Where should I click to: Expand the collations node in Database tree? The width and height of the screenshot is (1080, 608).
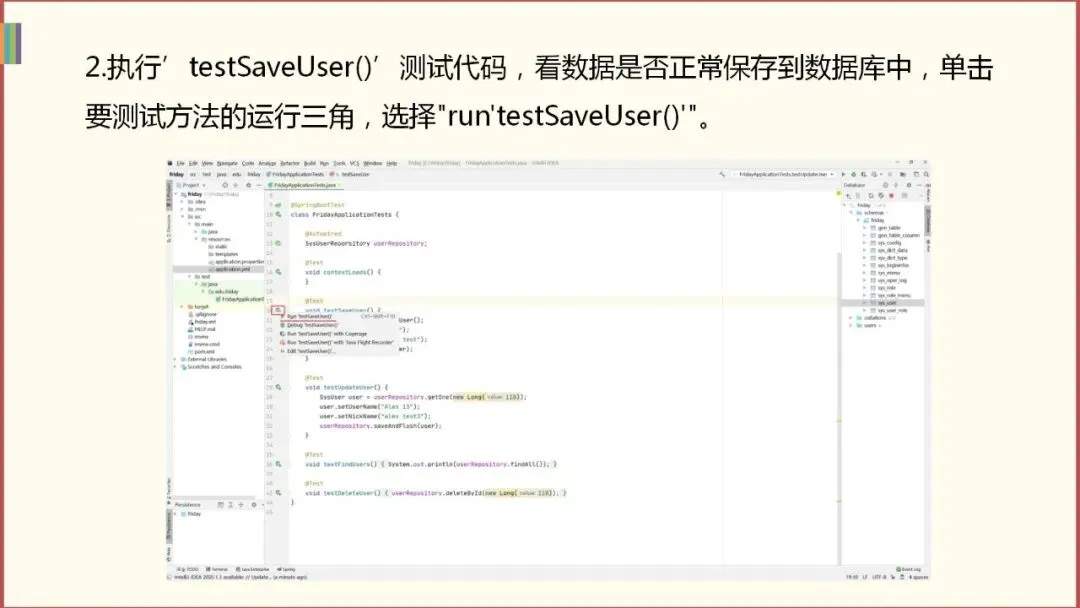(852, 318)
